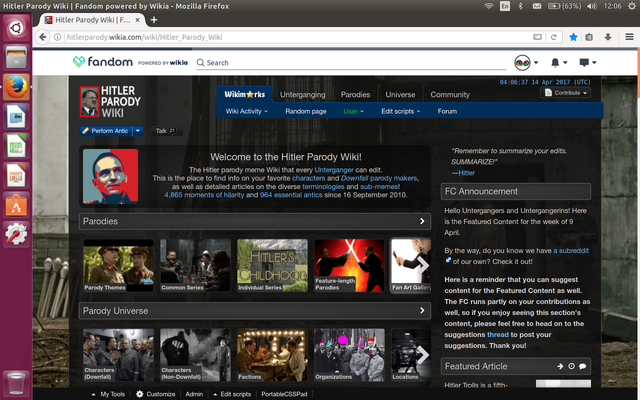Open Edit scripts menu in bottom bar

(x=232, y=394)
